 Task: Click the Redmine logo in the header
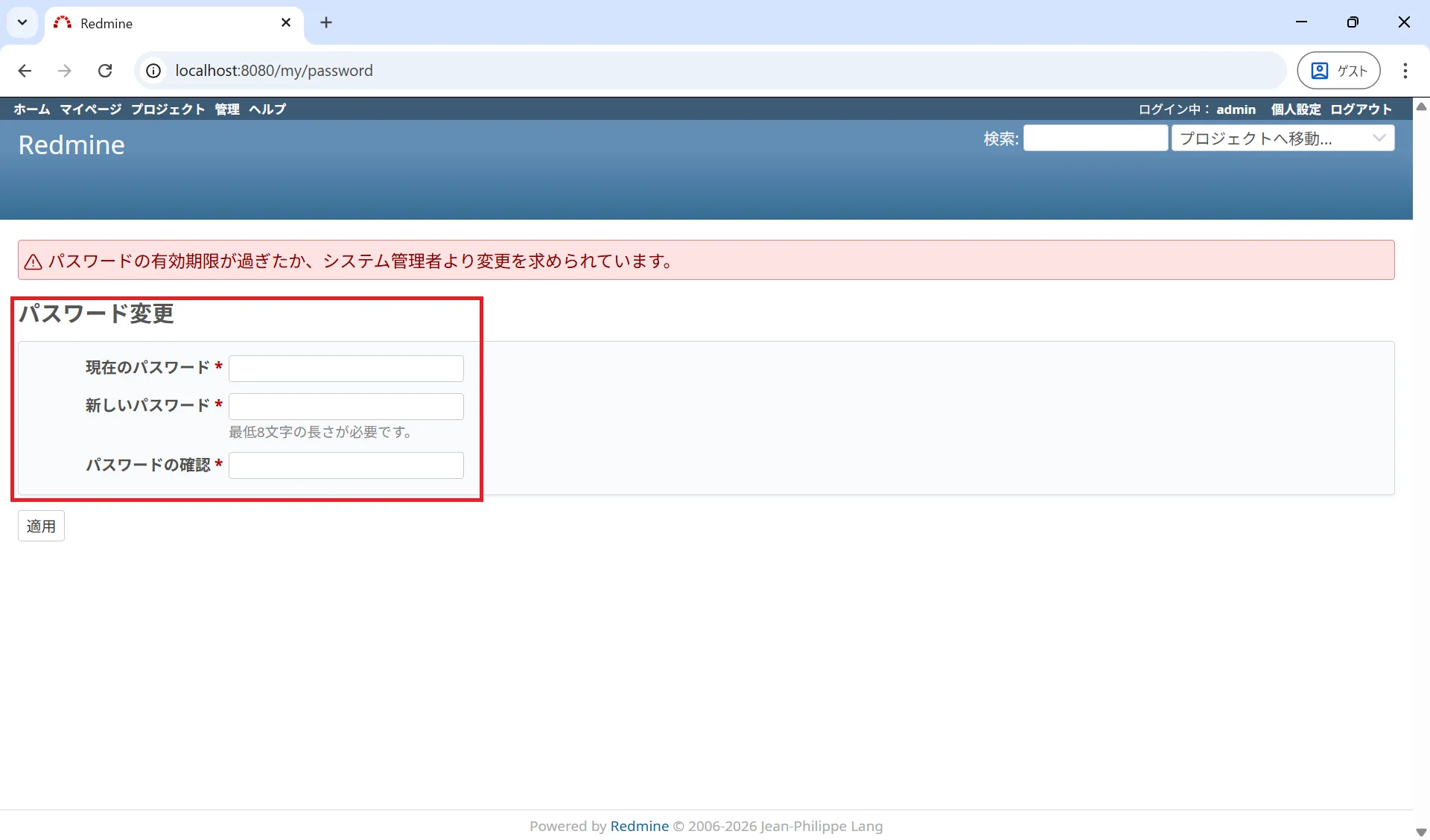(71, 144)
